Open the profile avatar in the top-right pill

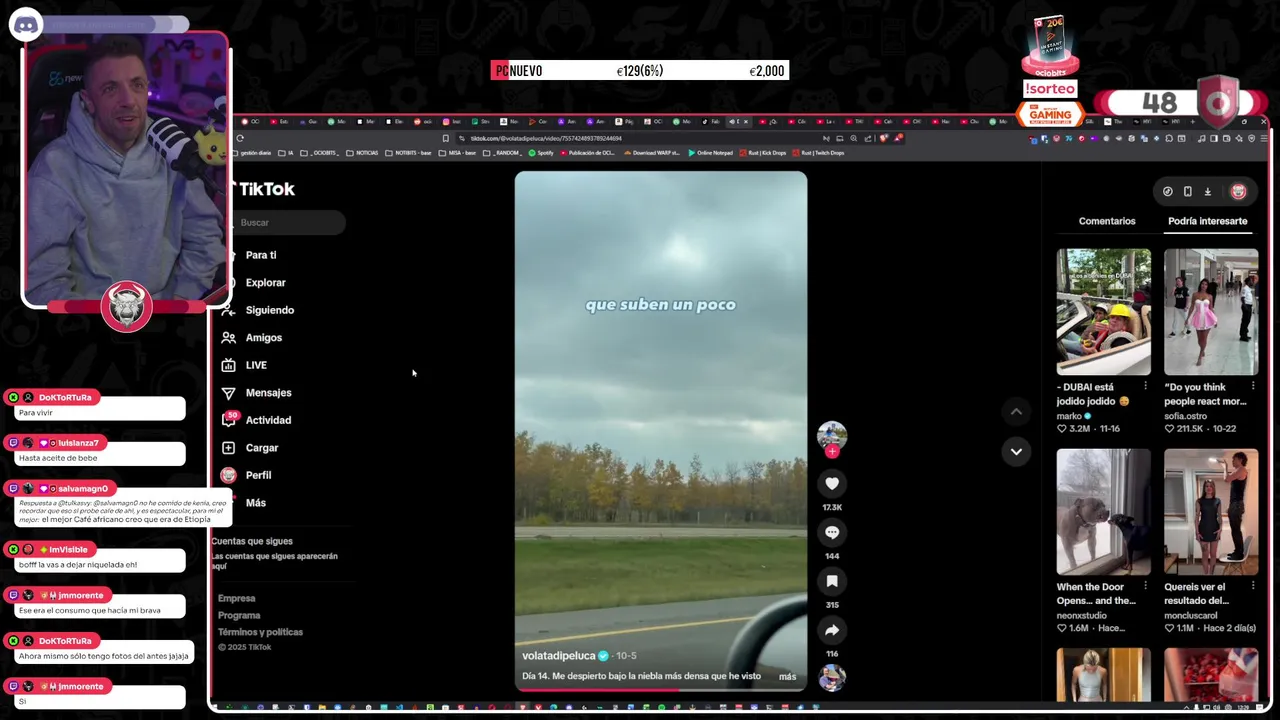tap(1238, 191)
